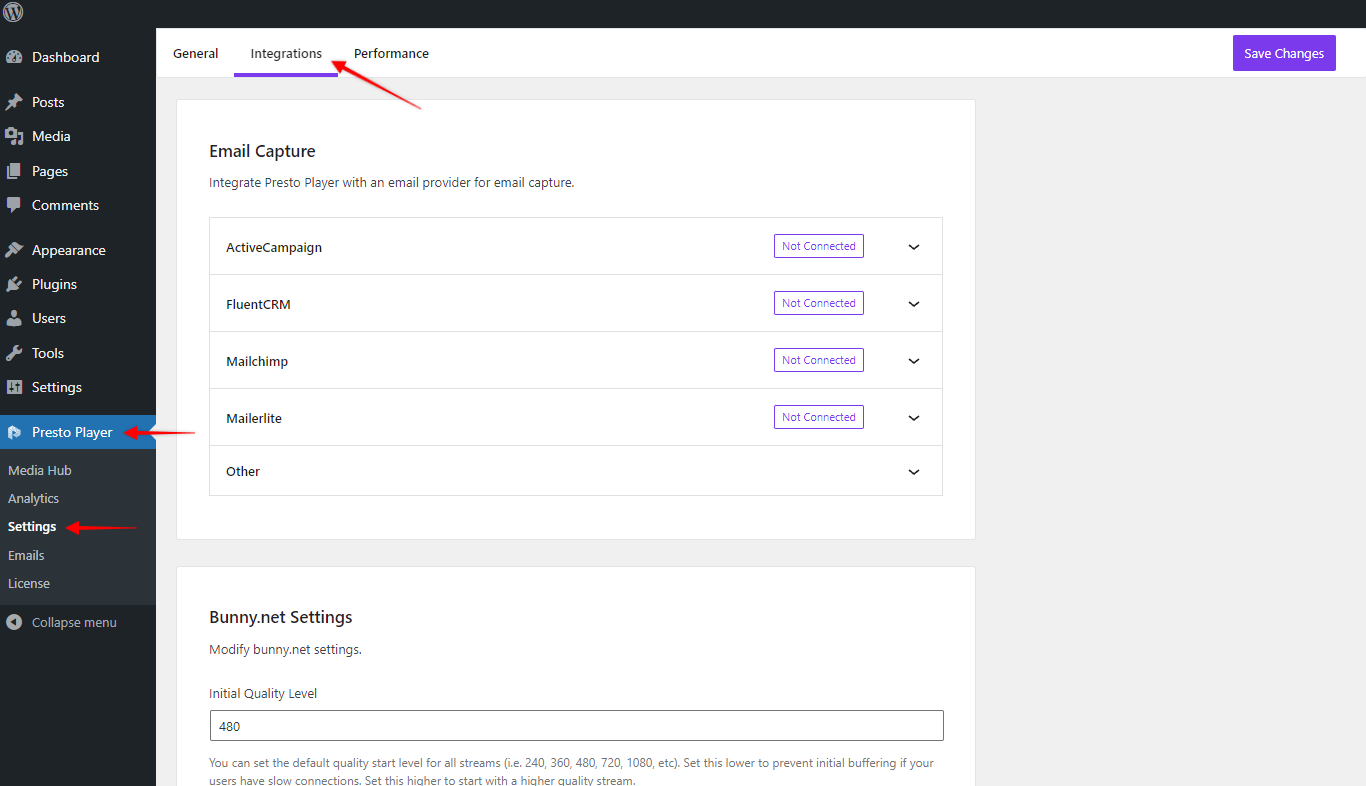Click the Posts pushpin icon
The image size is (1366, 786).
click(x=14, y=102)
